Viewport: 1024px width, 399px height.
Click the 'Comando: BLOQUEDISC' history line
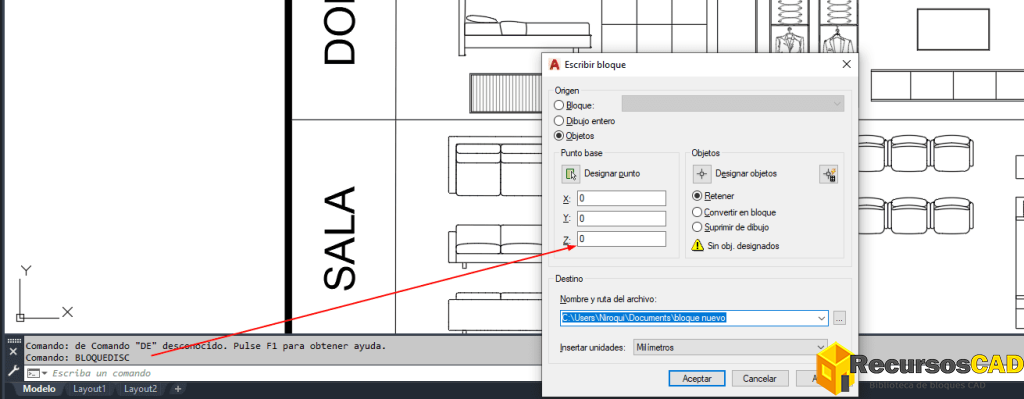point(78,358)
